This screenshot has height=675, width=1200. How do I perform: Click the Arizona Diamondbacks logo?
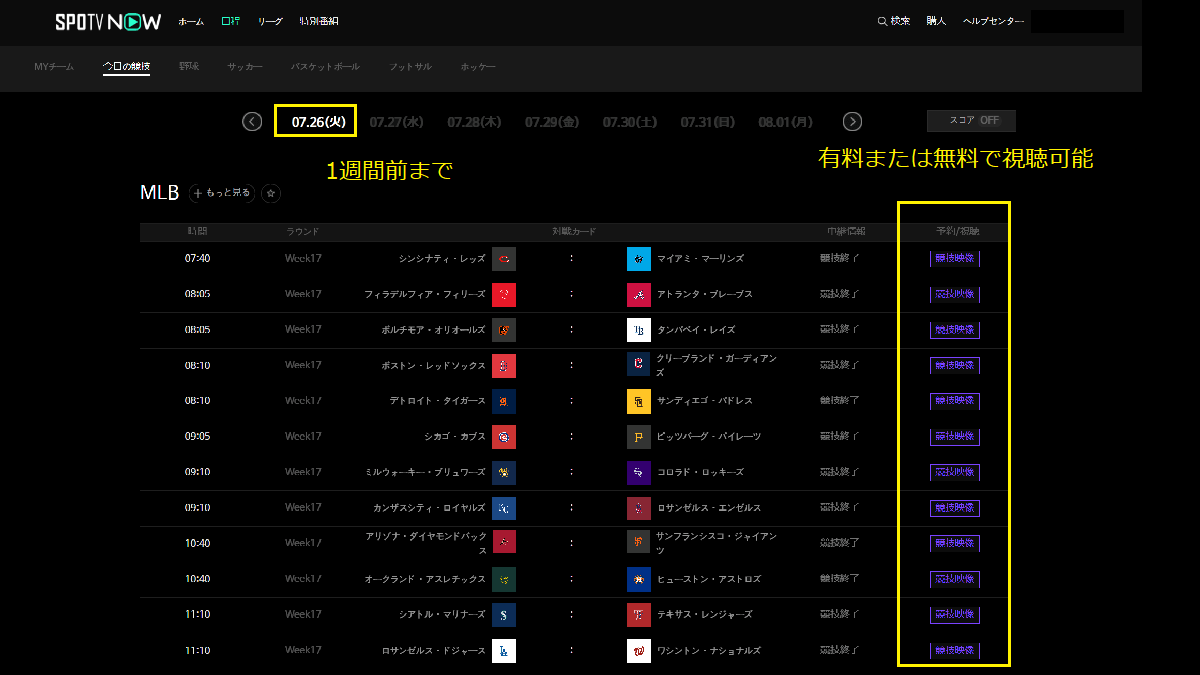504,543
